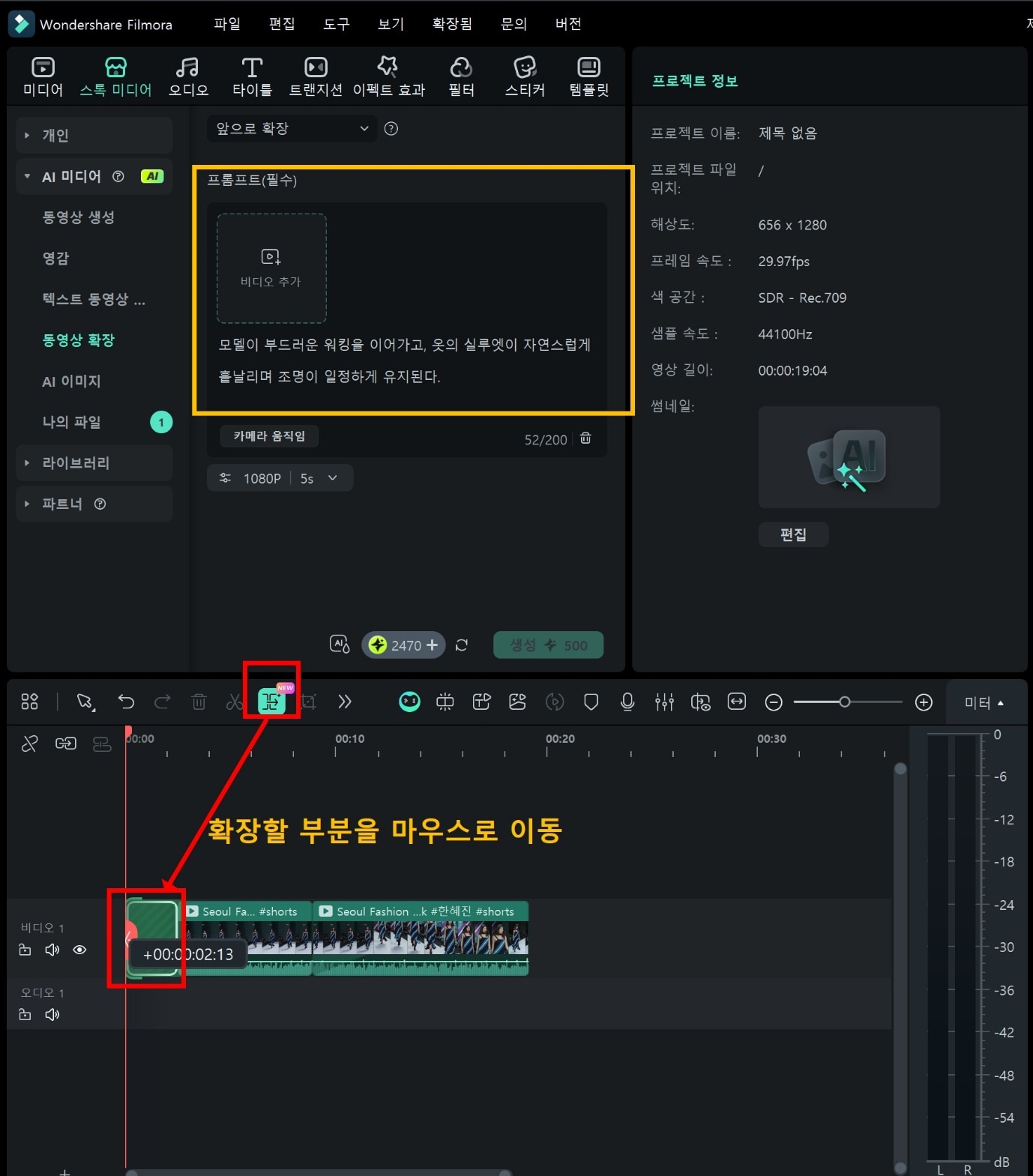Screen dimensions: 1033x1176
Task: Switch to the 스톡 미디어 tab
Action: [115, 77]
